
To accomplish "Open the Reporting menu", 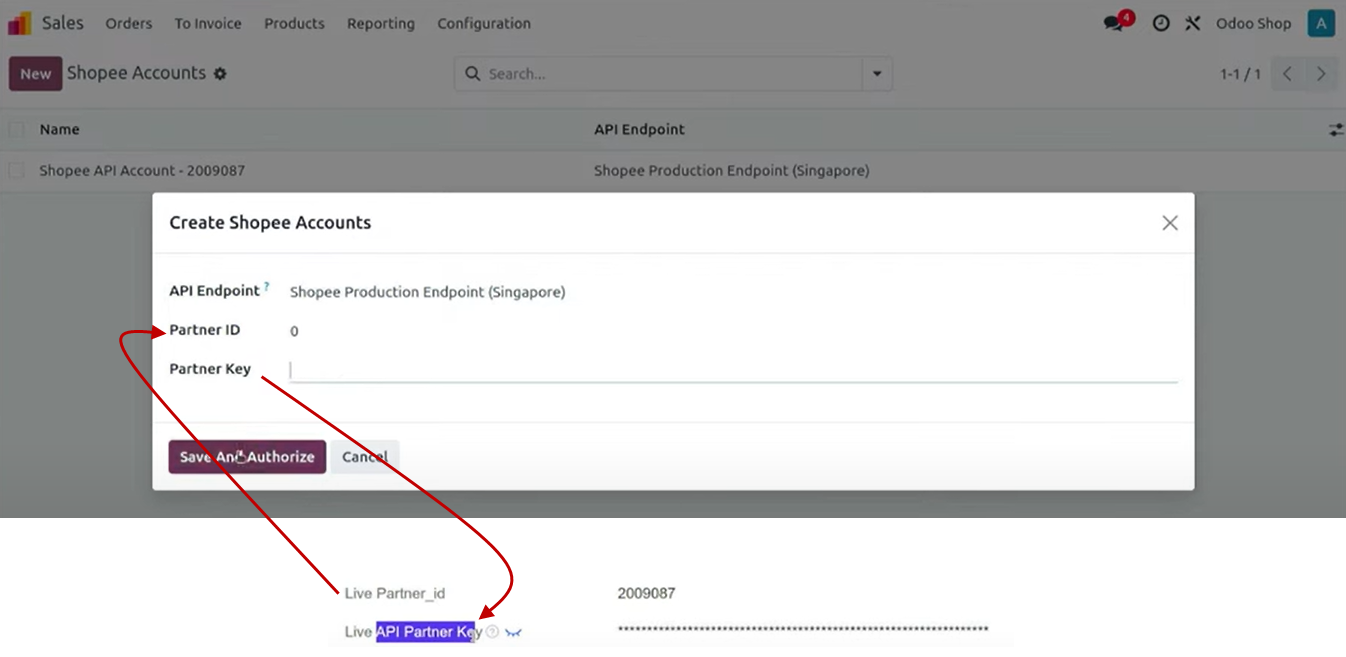I will [x=381, y=23].
